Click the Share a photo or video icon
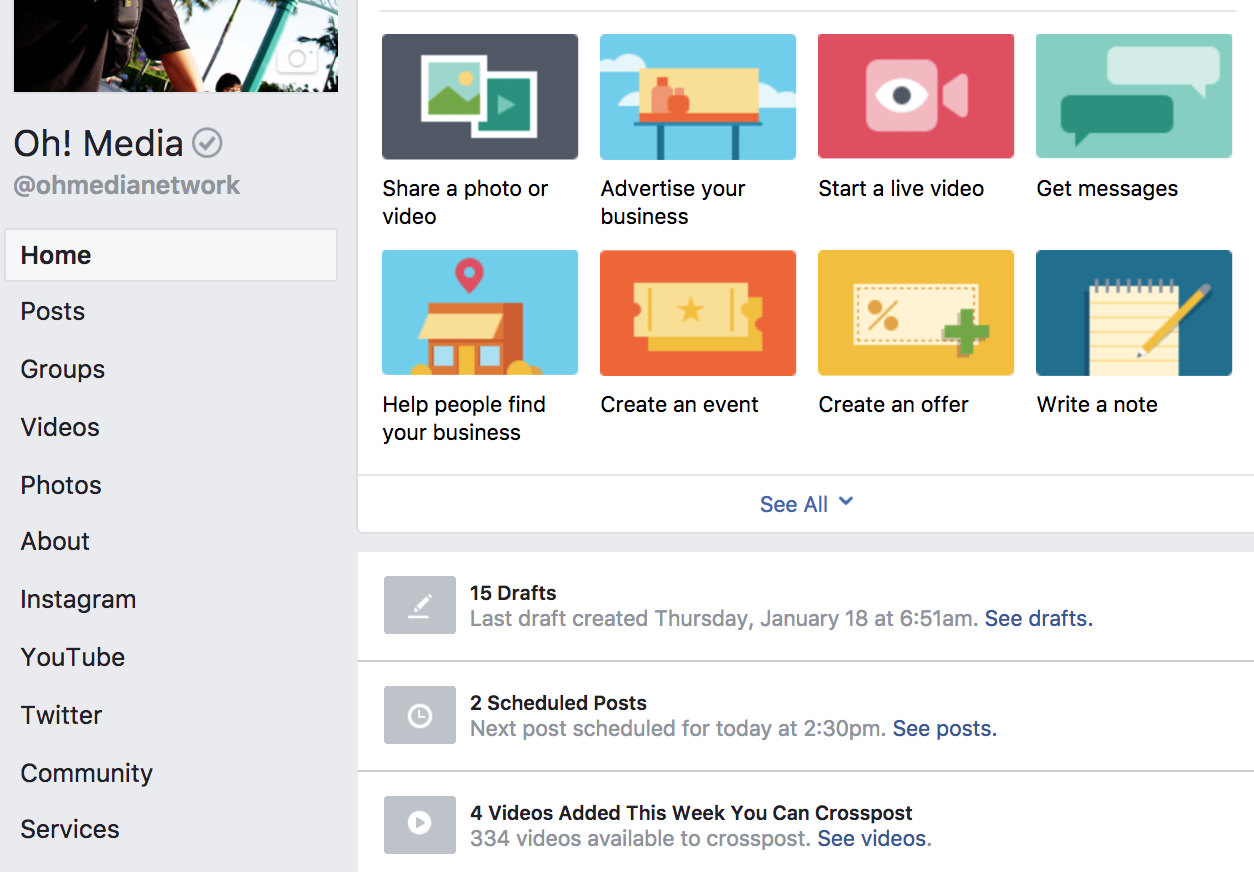This screenshot has width=1254, height=872. [x=480, y=97]
